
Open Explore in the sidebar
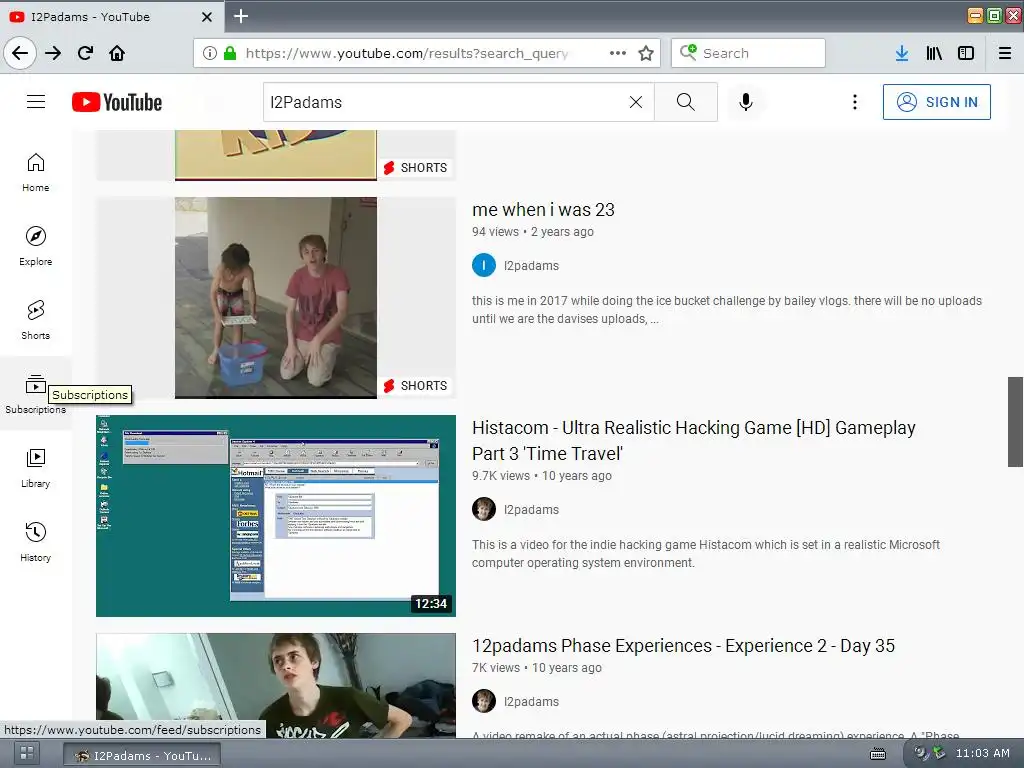(x=35, y=246)
